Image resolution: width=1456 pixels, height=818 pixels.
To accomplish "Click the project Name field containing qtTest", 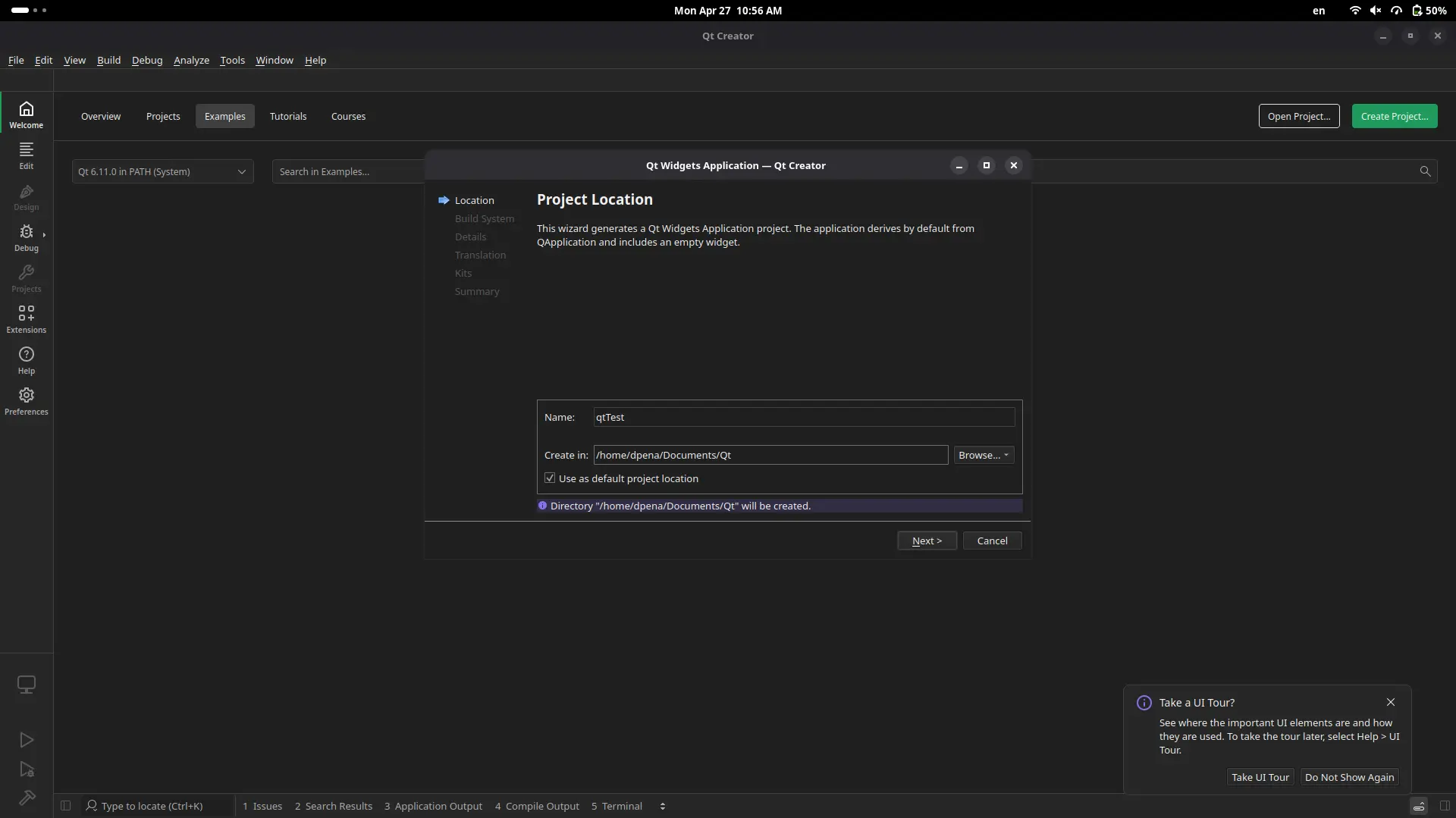I will 804,417.
